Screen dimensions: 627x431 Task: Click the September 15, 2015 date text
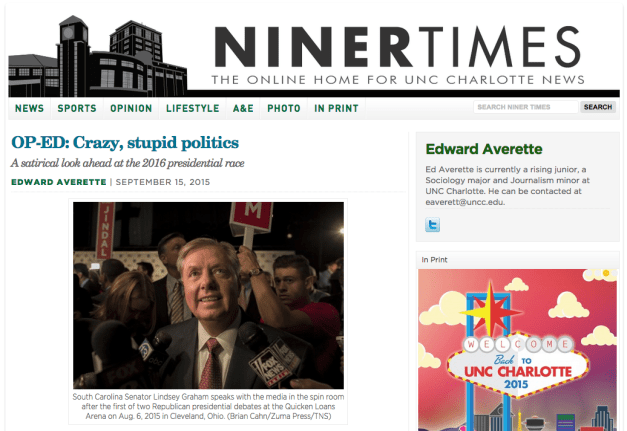tap(163, 182)
